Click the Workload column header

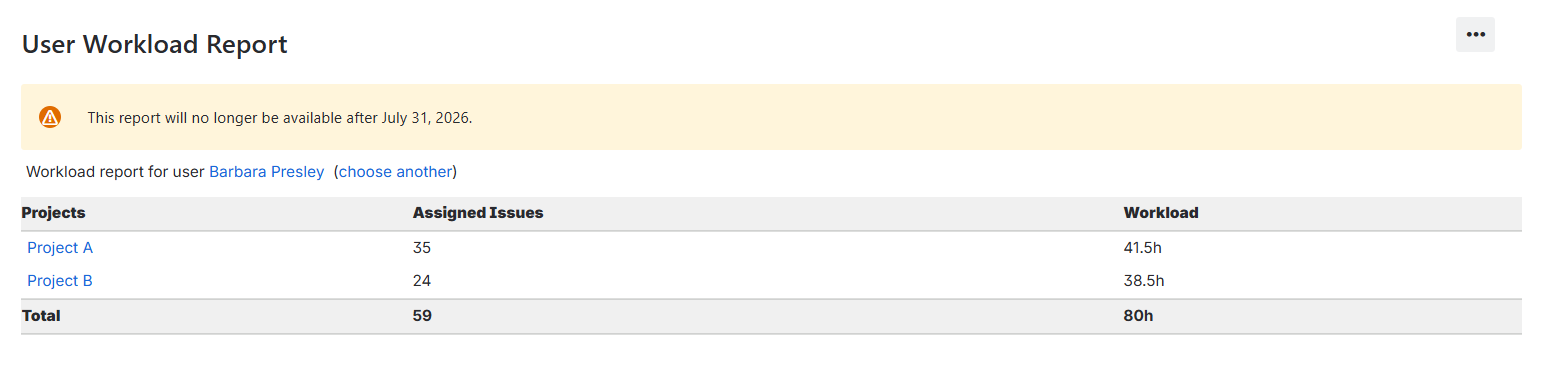(1161, 213)
